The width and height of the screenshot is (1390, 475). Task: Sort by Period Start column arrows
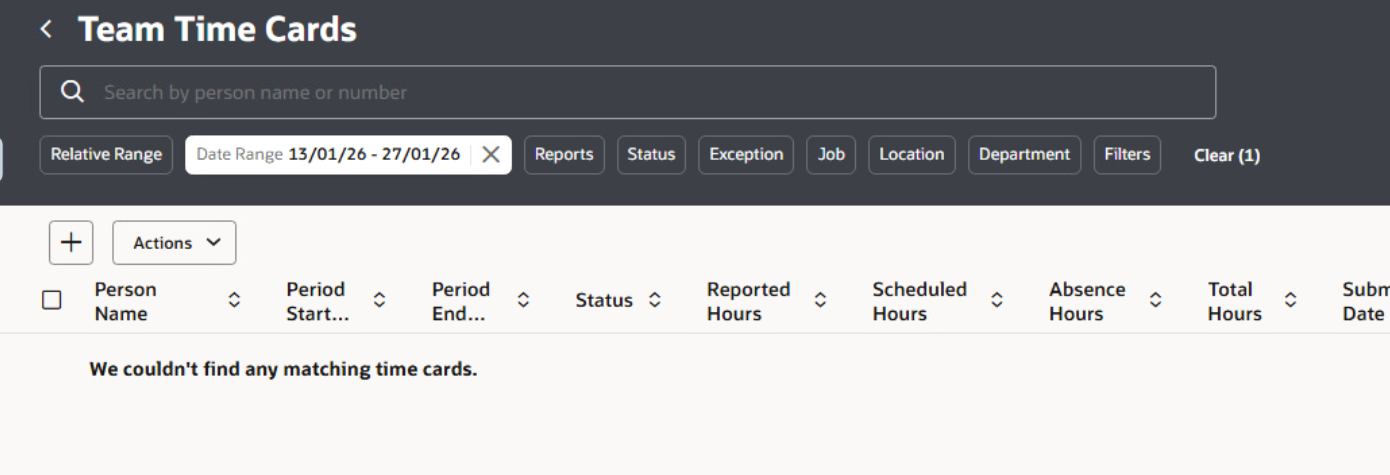click(380, 300)
